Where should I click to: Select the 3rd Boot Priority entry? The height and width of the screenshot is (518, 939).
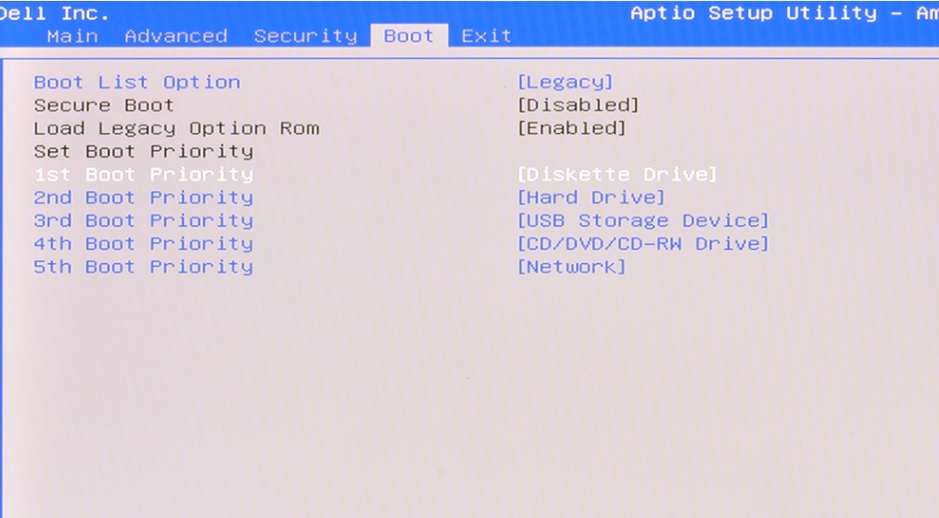144,220
